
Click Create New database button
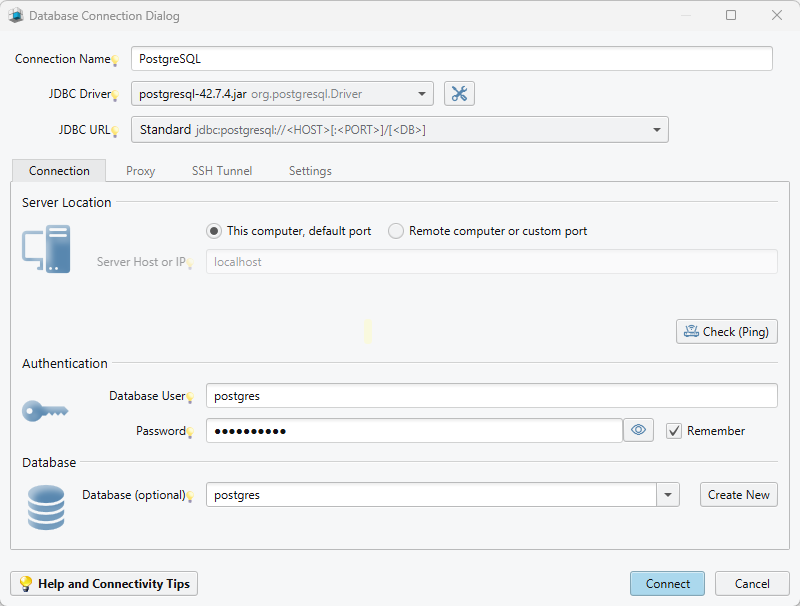pyautogui.click(x=738, y=494)
